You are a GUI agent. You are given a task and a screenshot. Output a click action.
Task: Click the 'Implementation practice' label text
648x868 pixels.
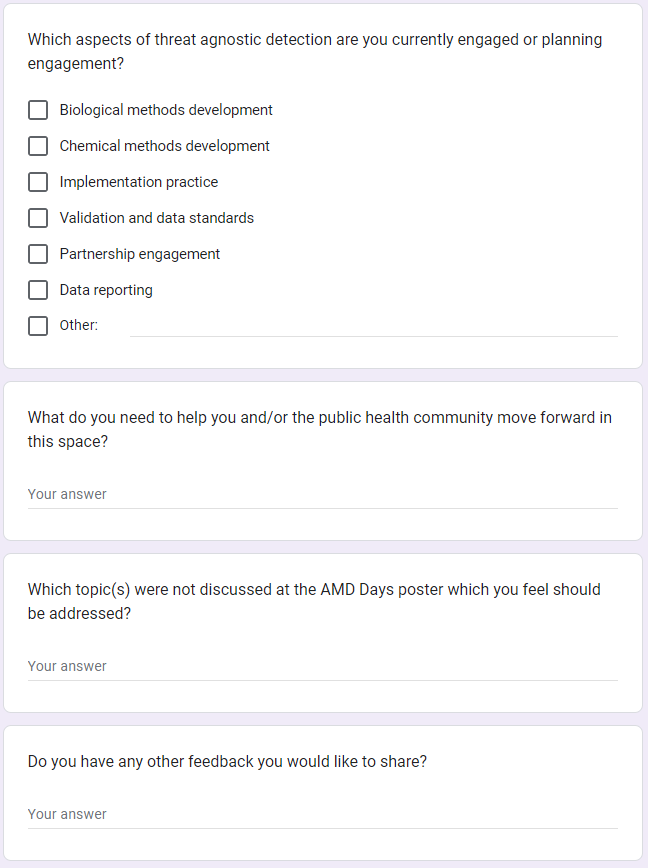pos(138,182)
